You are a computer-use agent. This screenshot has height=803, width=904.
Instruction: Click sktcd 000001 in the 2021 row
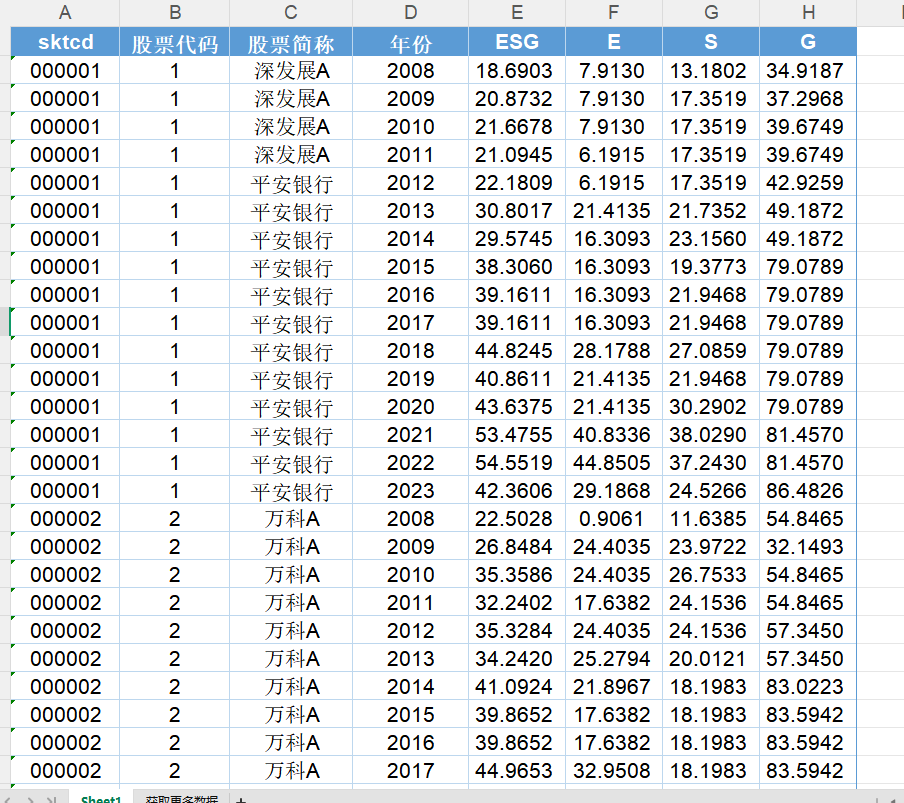65,435
